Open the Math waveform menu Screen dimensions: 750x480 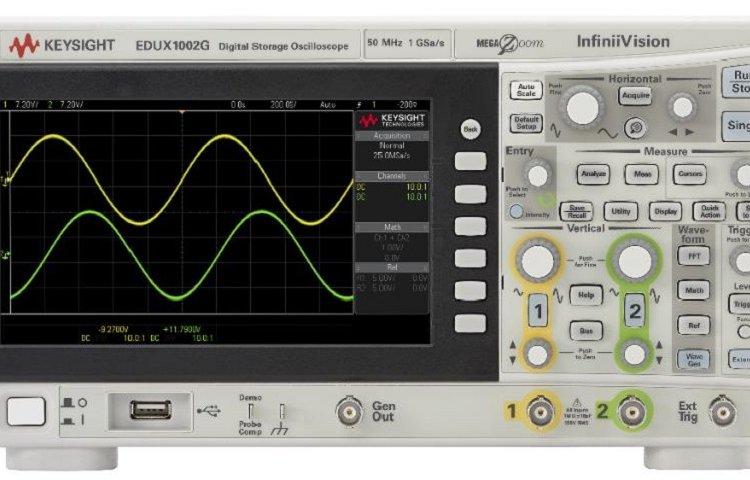point(693,290)
